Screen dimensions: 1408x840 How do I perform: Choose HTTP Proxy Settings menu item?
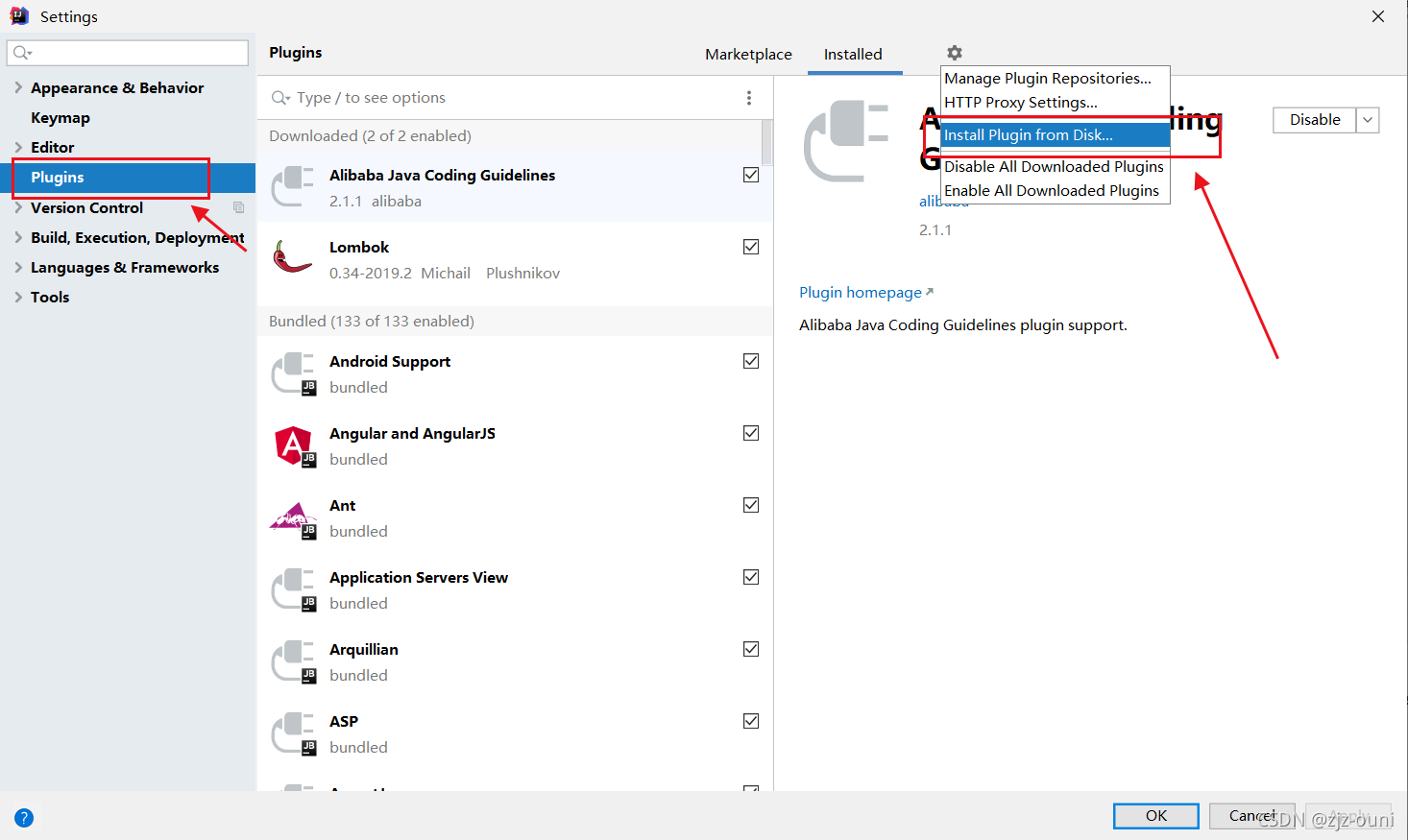(1055, 103)
